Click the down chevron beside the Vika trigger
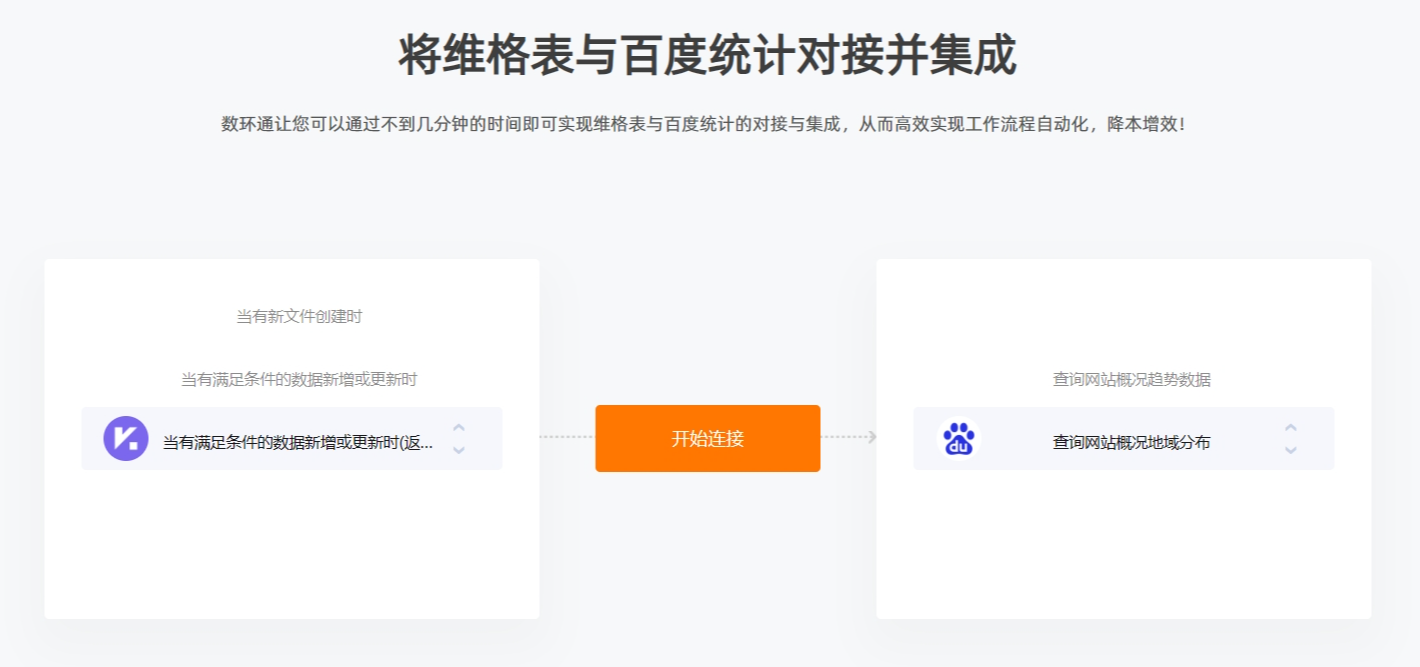The width and height of the screenshot is (1420, 667). 458,450
